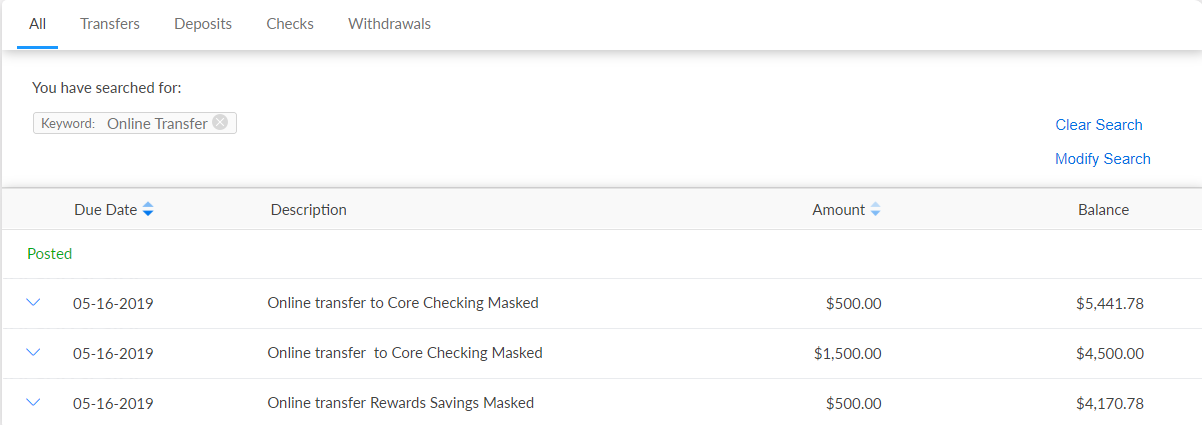Click the Description column header
The width and height of the screenshot is (1202, 425).
click(308, 210)
